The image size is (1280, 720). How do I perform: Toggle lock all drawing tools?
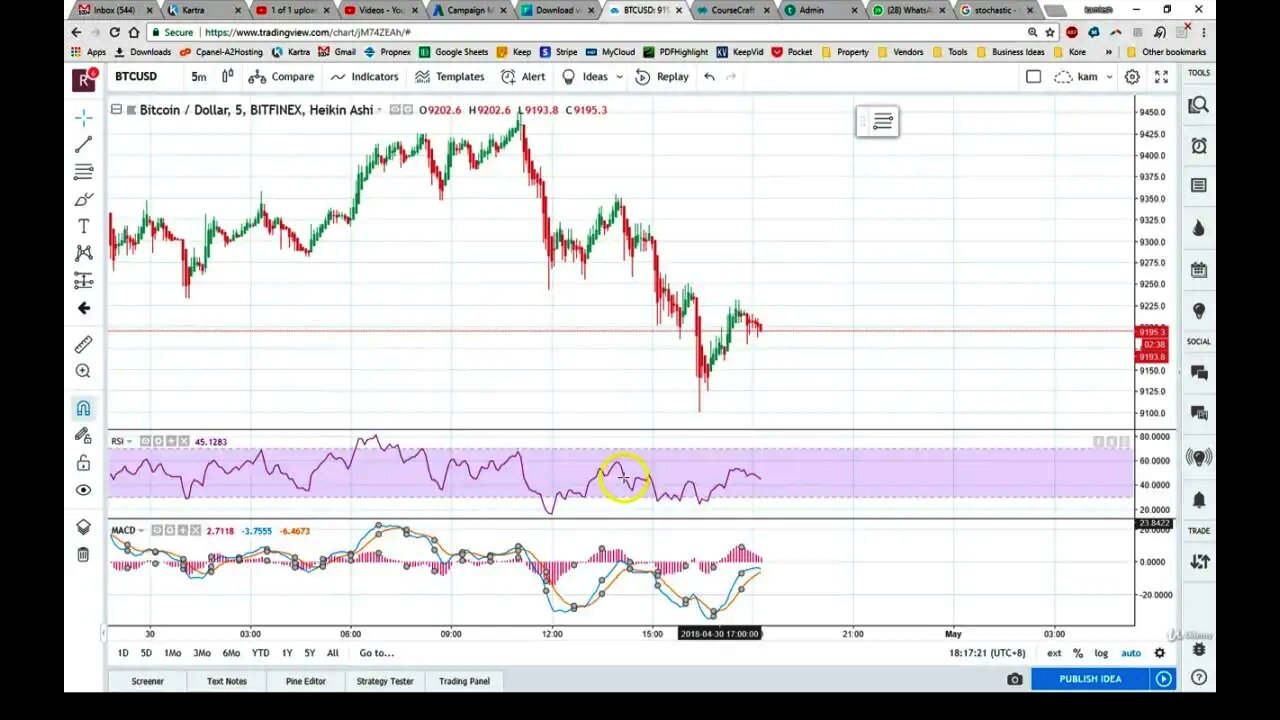tap(84, 463)
